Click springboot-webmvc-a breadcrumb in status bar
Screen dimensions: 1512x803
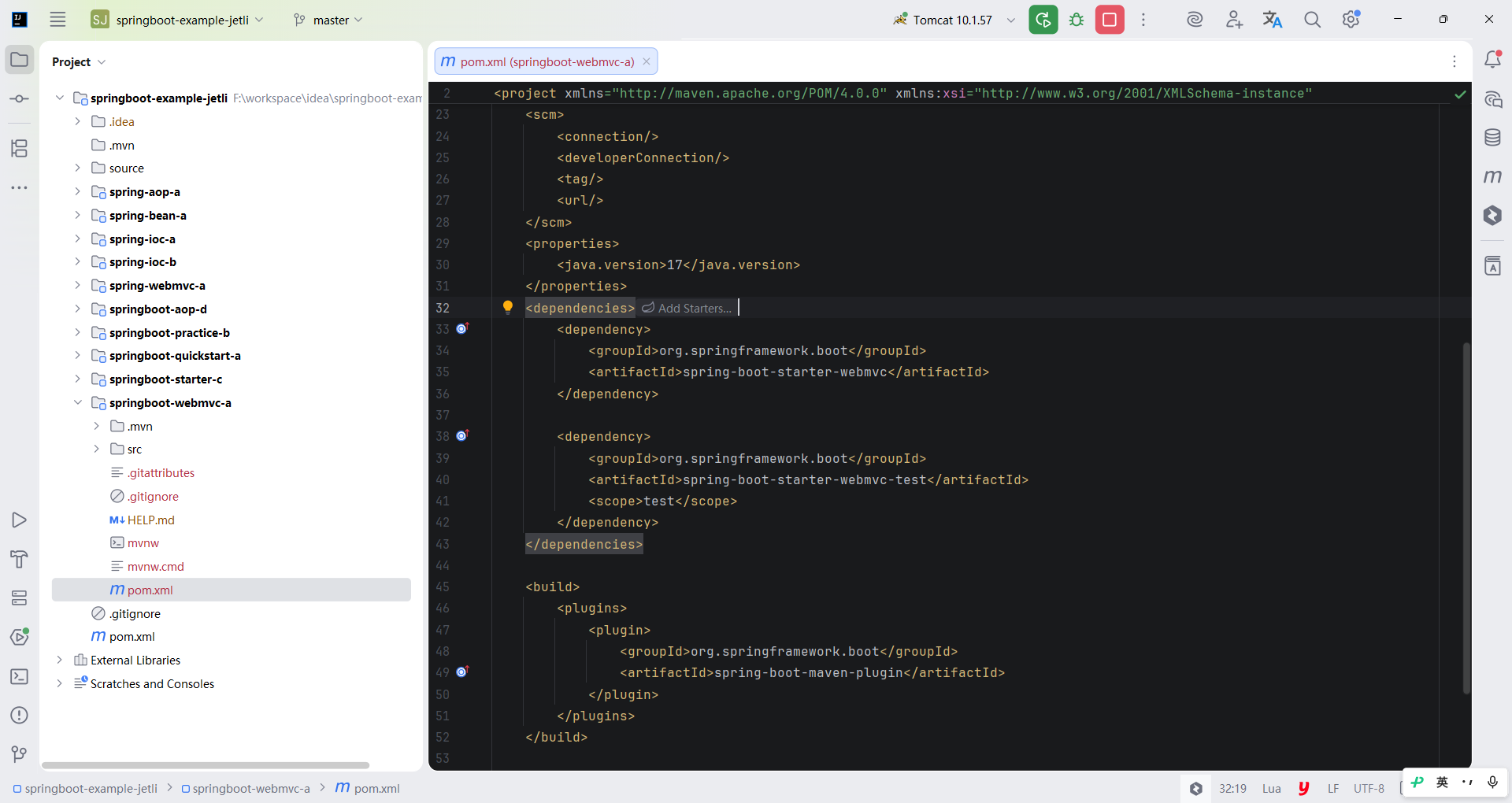246,788
